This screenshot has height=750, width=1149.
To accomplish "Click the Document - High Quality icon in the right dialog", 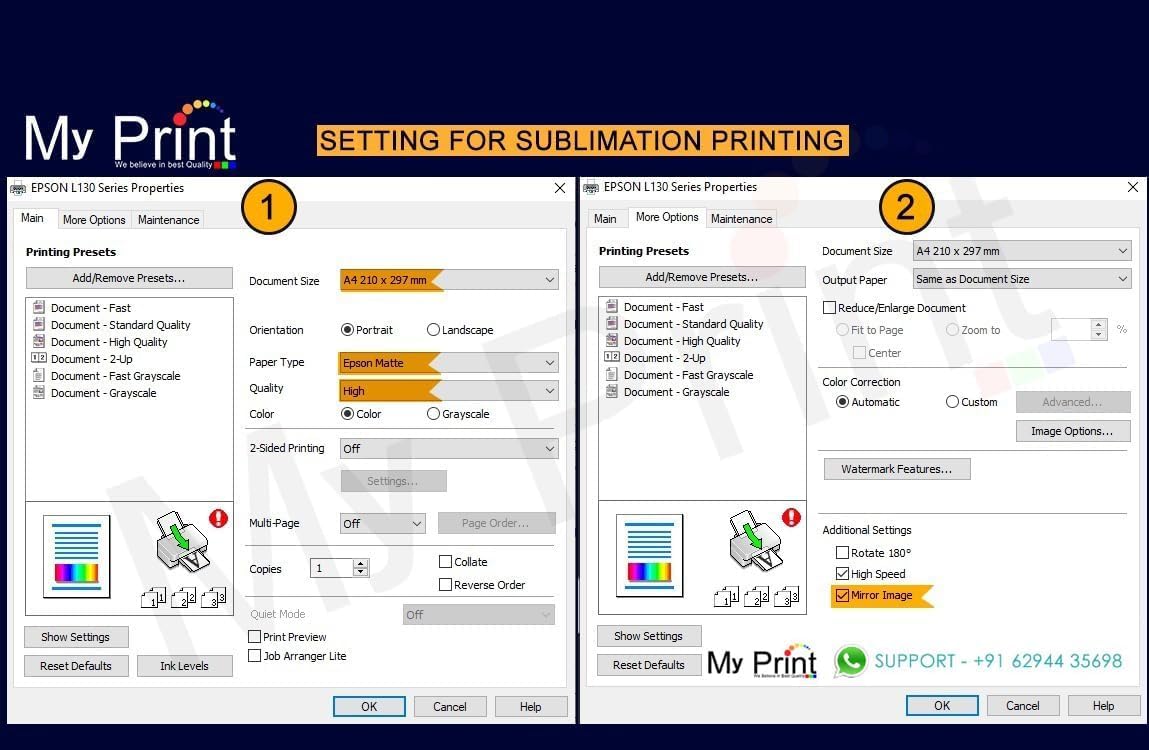I will point(612,340).
